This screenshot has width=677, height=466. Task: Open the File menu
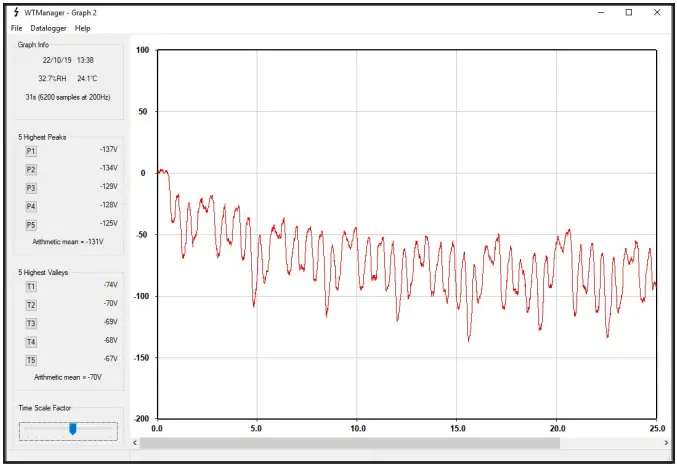coord(16,28)
